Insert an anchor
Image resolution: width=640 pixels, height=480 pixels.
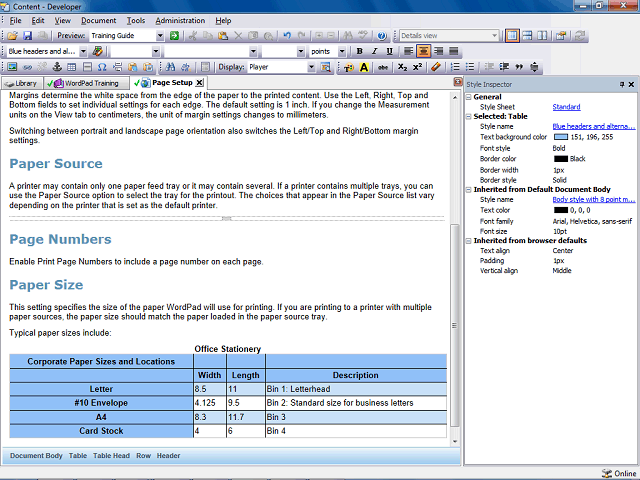pyautogui.click(x=57, y=67)
